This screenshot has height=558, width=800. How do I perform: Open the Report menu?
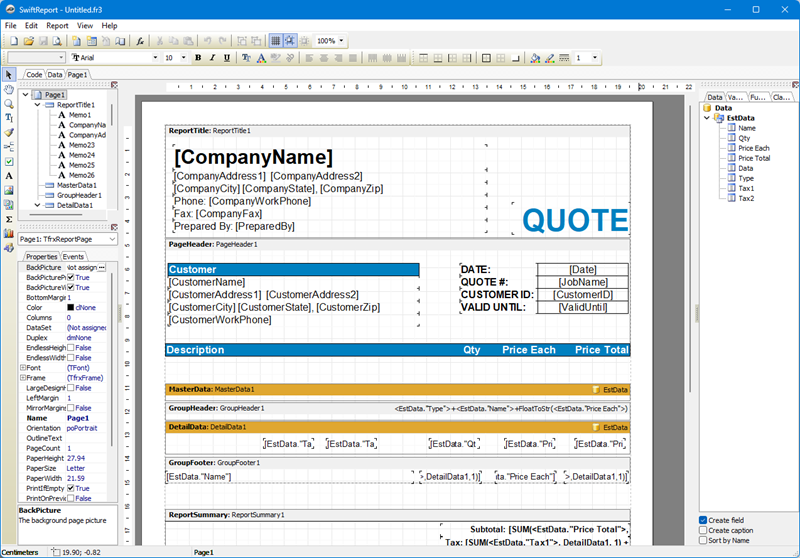click(57, 26)
